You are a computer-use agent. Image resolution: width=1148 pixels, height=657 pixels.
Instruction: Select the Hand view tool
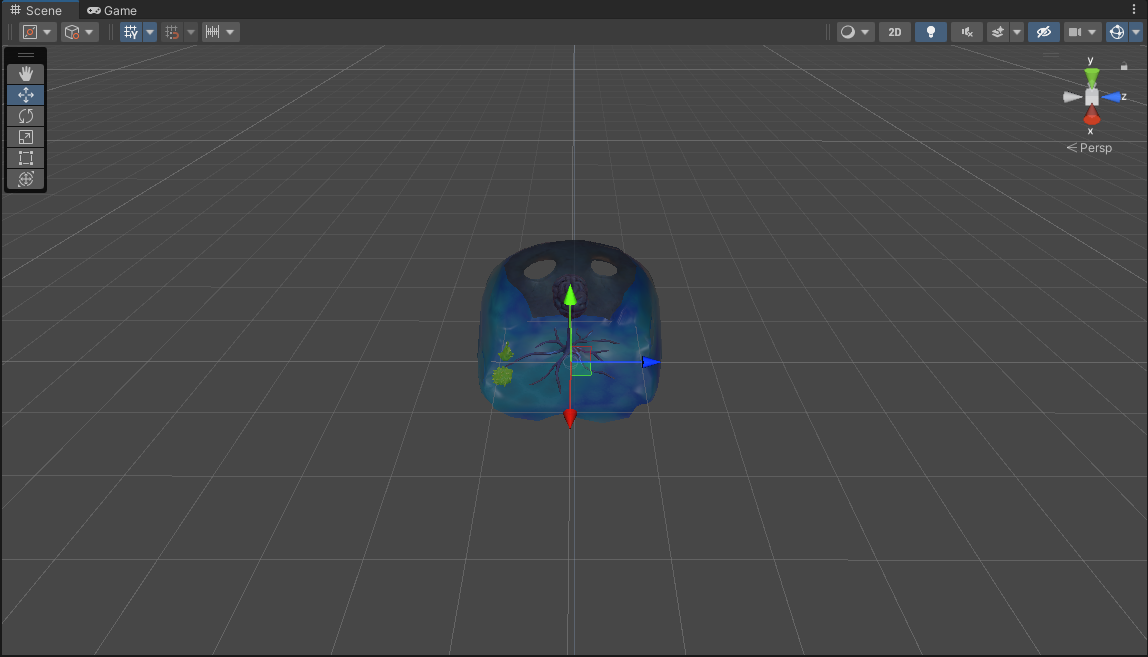[26, 74]
